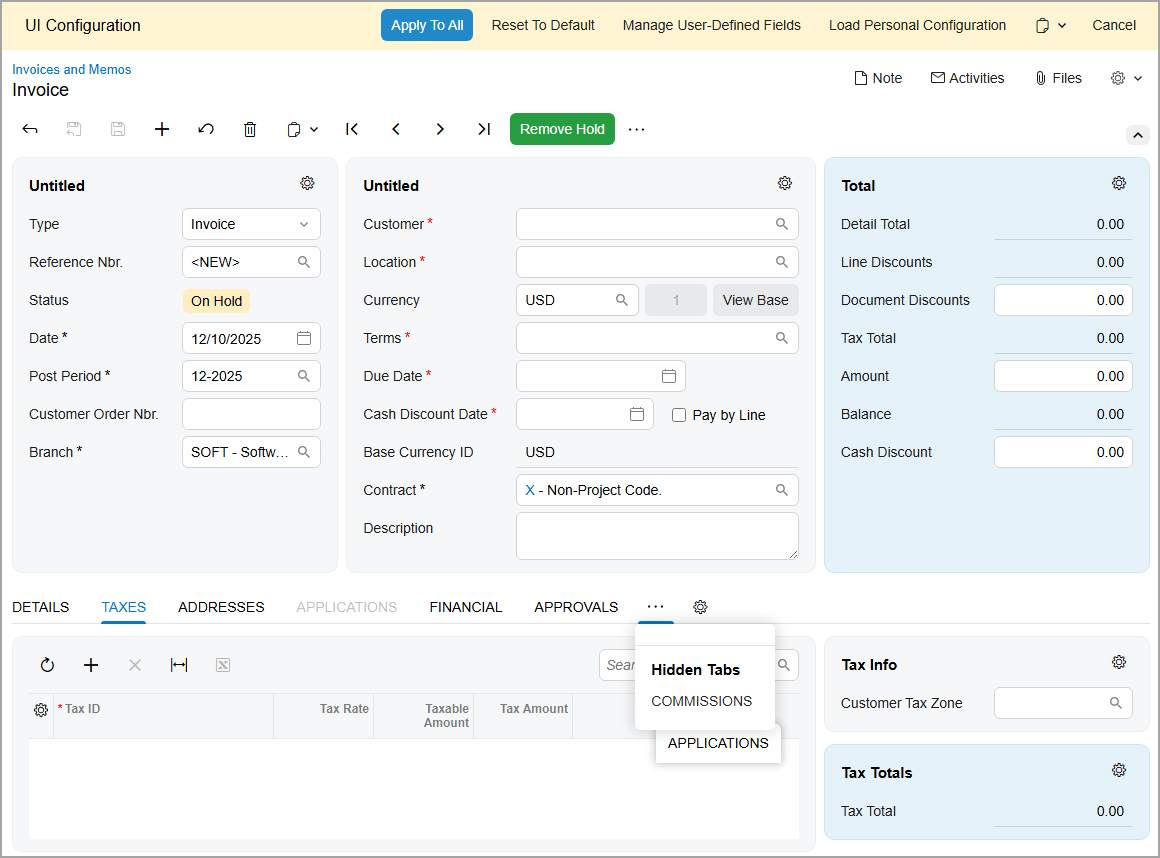Click the Document Discounts amount field

1063,300
